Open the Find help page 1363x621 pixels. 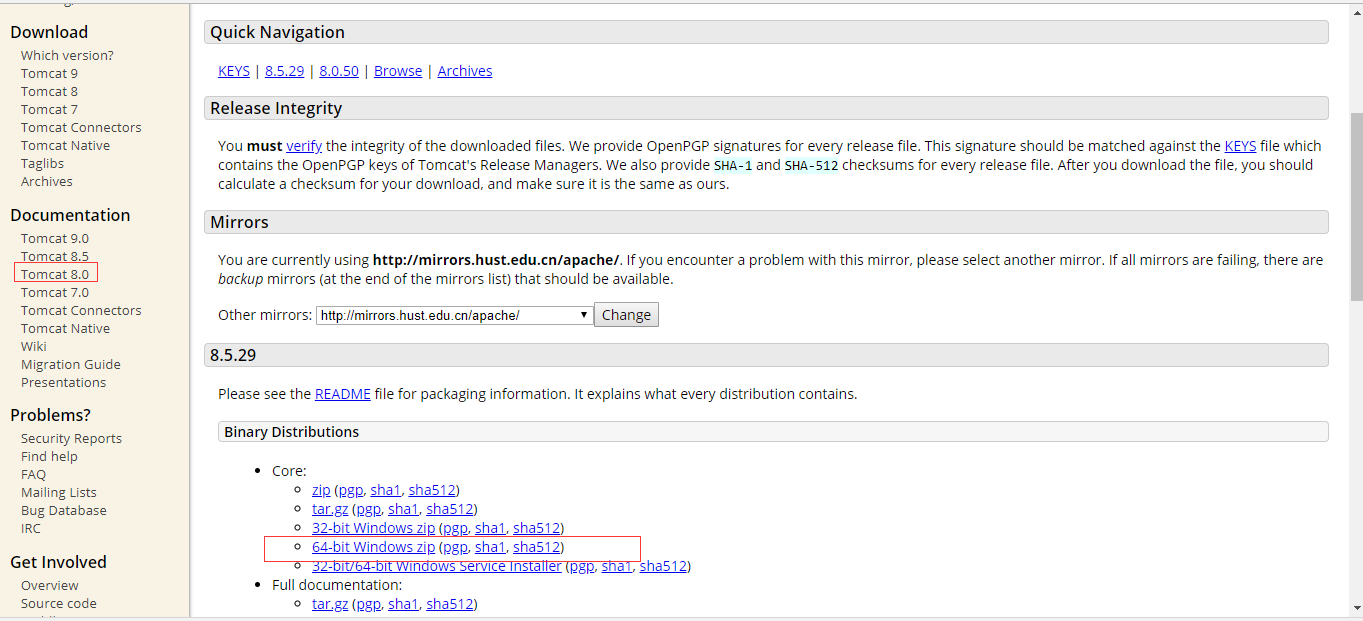[x=49, y=456]
